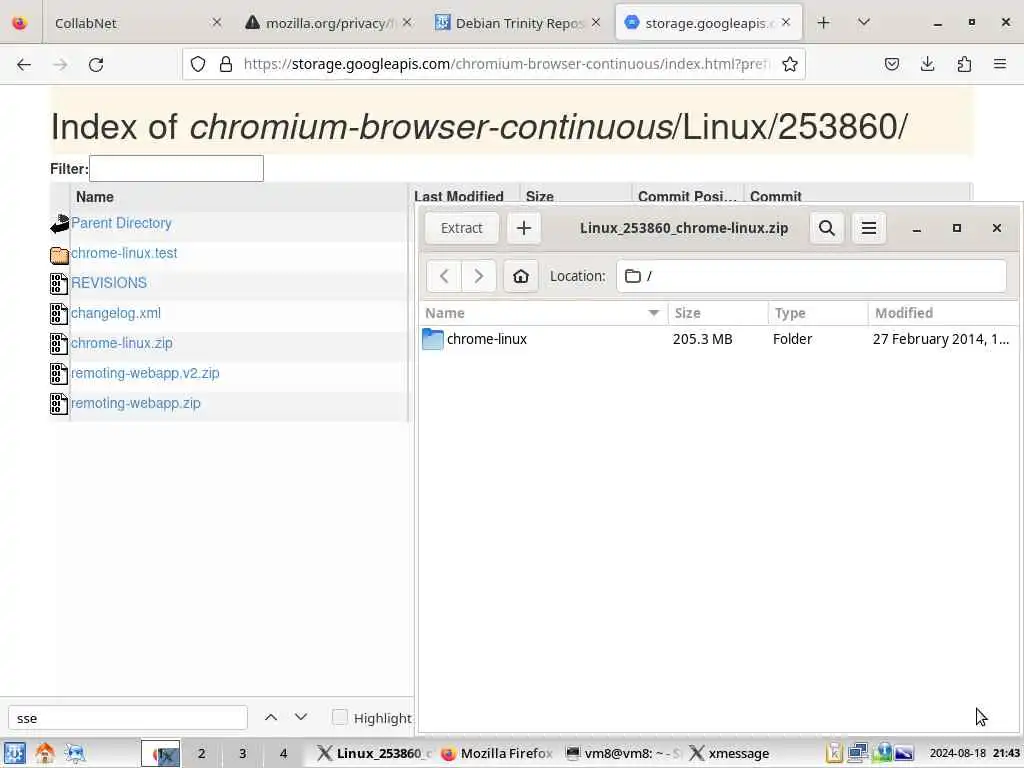Click the taskbar home folder icon

pyautogui.click(x=45, y=754)
